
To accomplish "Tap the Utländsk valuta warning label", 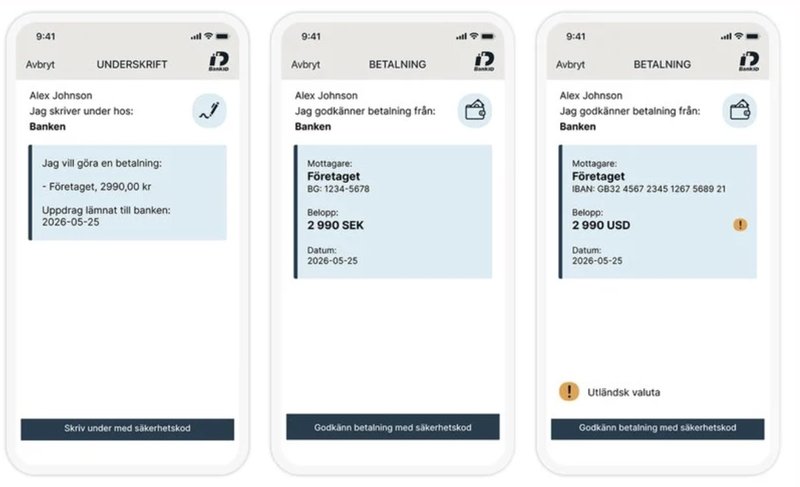I will click(x=624, y=392).
